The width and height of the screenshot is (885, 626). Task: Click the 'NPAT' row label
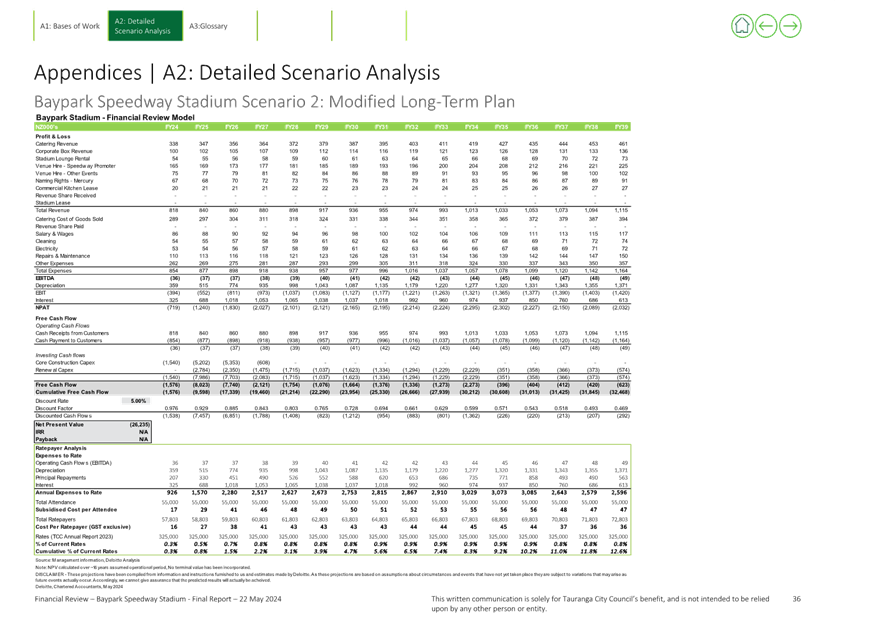click(42, 308)
